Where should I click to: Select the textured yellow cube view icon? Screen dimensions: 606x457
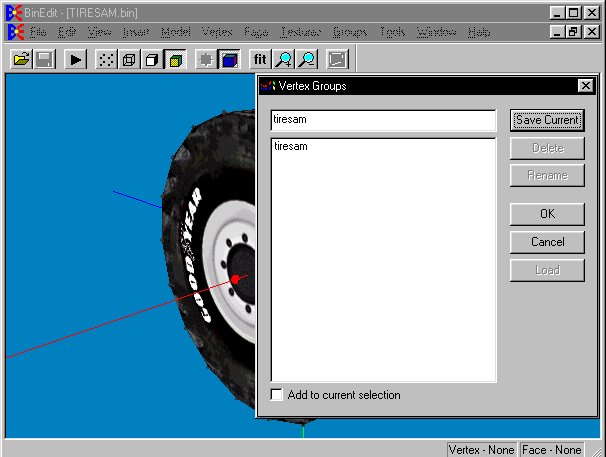[x=175, y=60]
